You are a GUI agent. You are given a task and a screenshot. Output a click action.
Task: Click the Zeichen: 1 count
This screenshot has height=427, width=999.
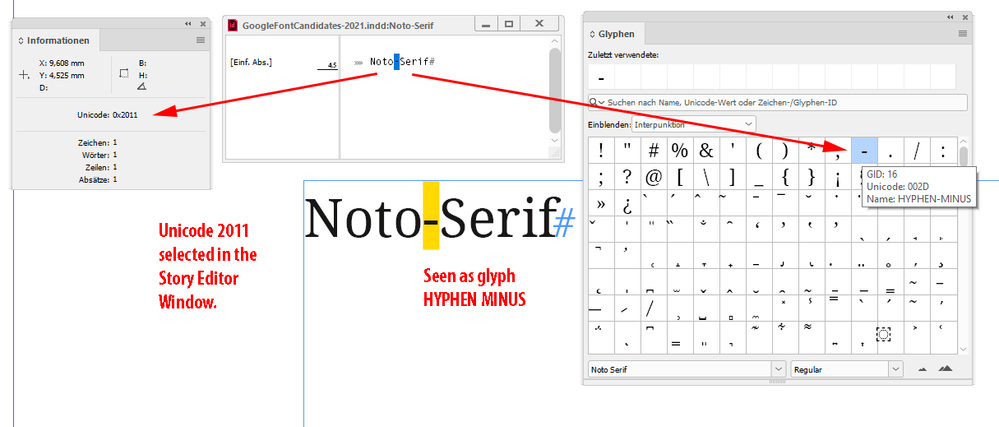[x=97, y=143]
